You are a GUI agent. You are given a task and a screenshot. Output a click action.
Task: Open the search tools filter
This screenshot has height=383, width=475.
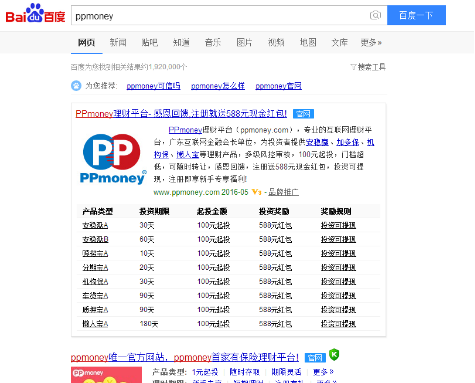[x=368, y=67]
